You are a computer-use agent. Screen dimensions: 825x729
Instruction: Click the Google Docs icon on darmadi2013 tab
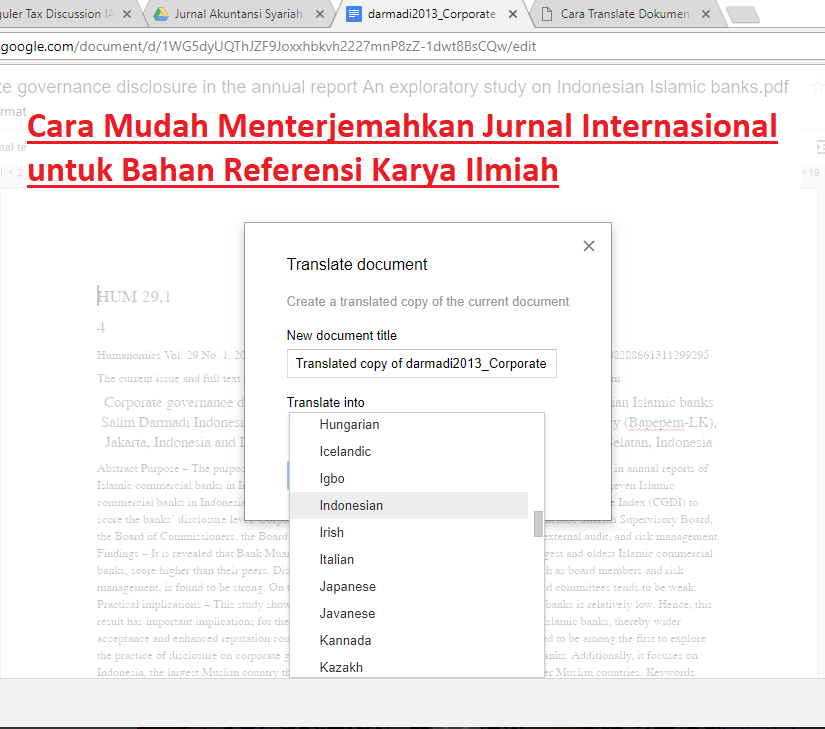click(x=354, y=14)
